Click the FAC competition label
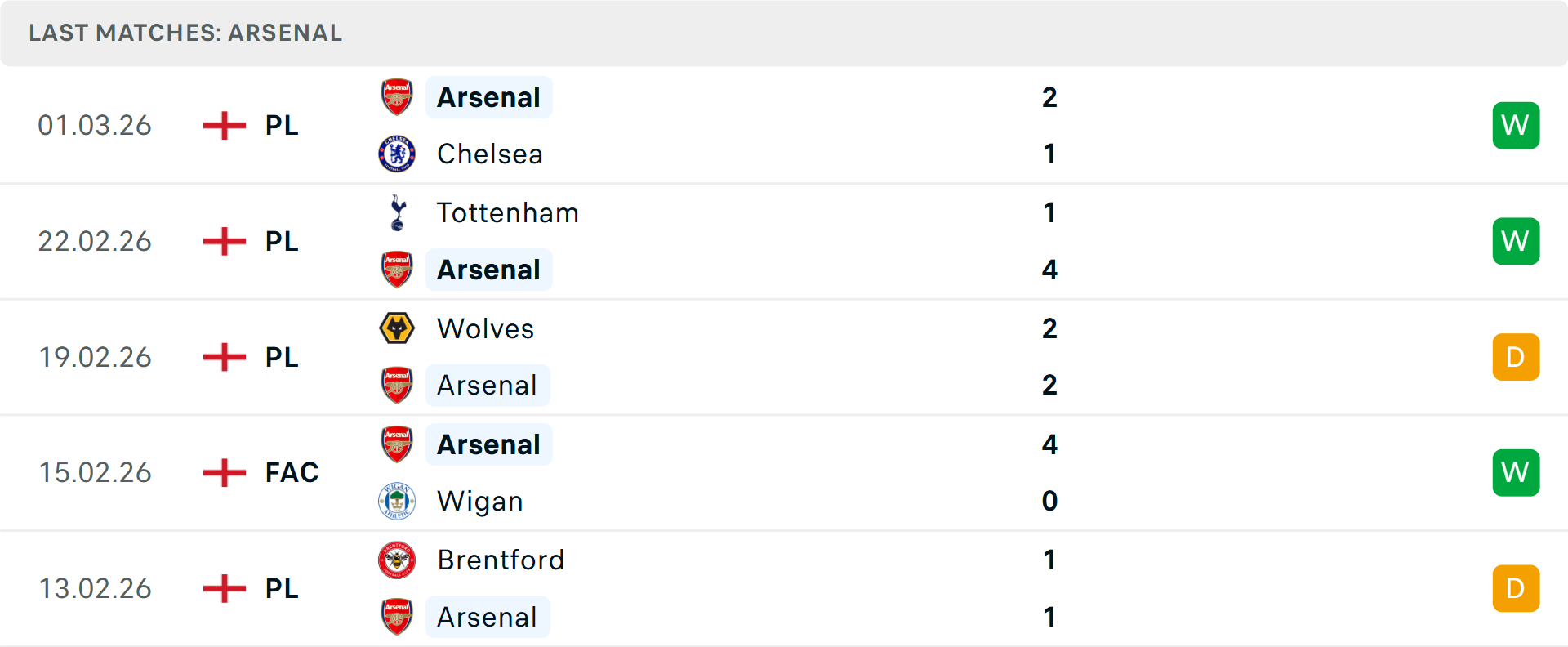This screenshot has width=1568, height=647. (x=291, y=472)
